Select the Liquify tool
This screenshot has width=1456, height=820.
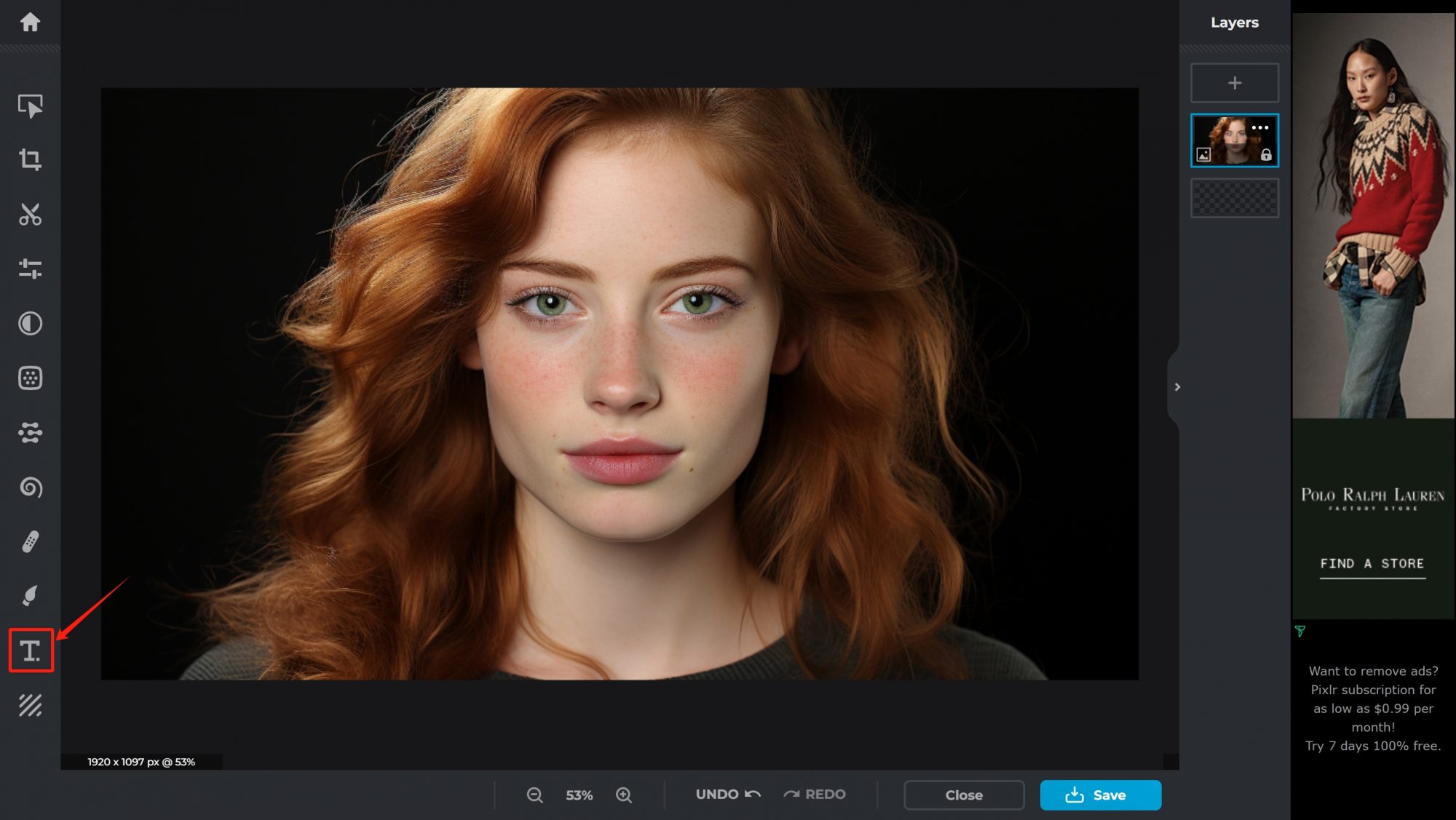coord(30,433)
